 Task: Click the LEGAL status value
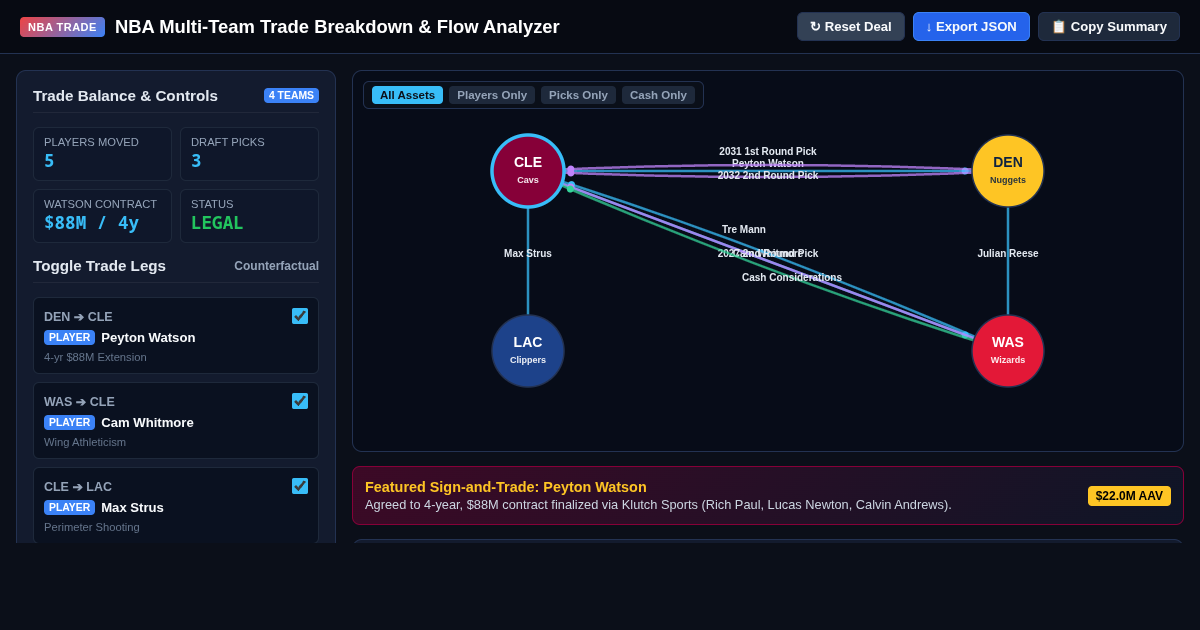pyautogui.click(x=217, y=223)
